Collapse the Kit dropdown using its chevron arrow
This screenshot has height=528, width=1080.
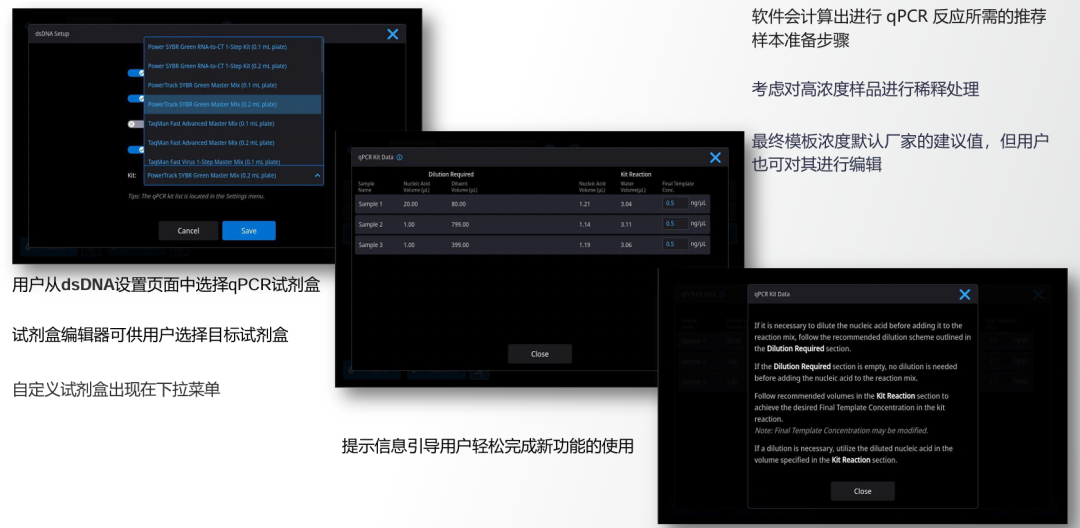click(317, 176)
